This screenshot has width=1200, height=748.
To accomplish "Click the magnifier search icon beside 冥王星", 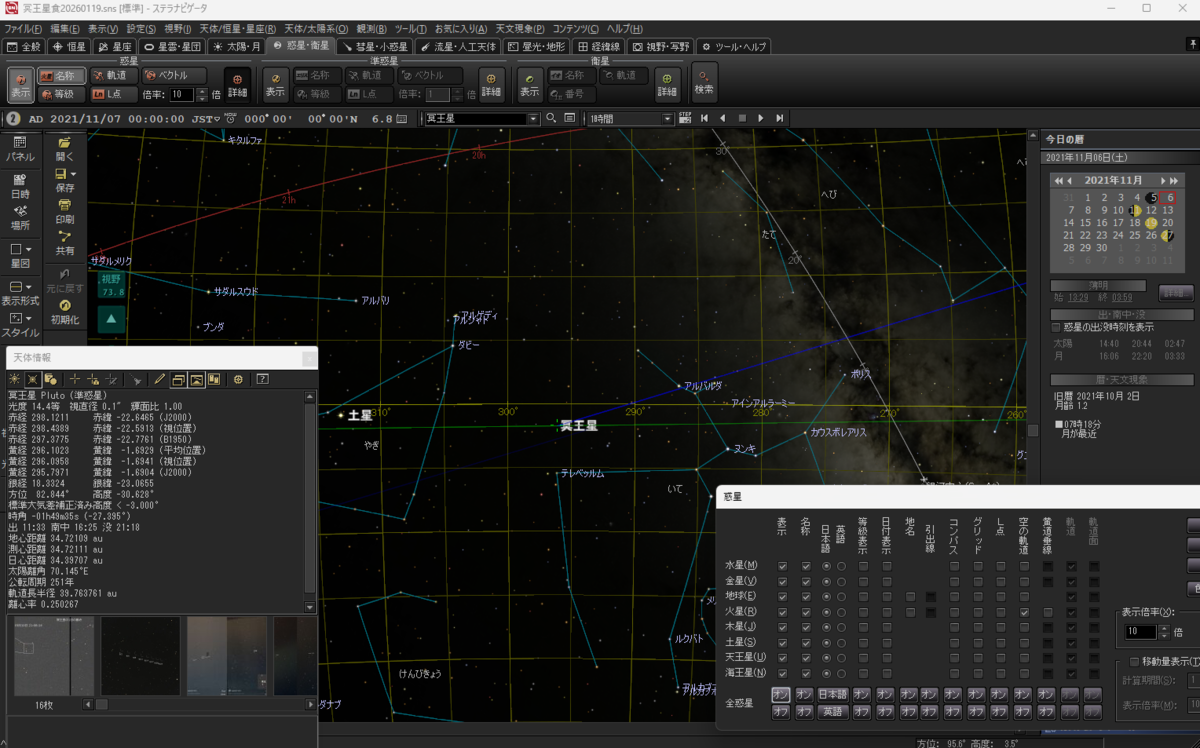I will [553, 118].
